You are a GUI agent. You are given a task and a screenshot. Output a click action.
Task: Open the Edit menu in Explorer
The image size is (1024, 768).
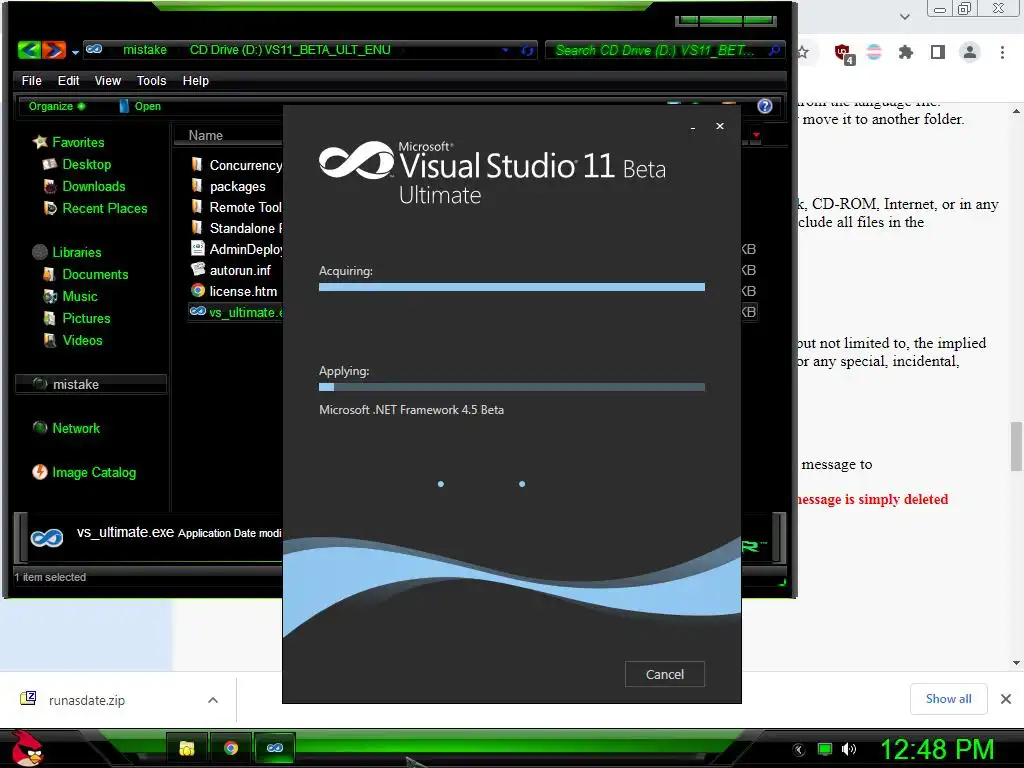[68, 80]
